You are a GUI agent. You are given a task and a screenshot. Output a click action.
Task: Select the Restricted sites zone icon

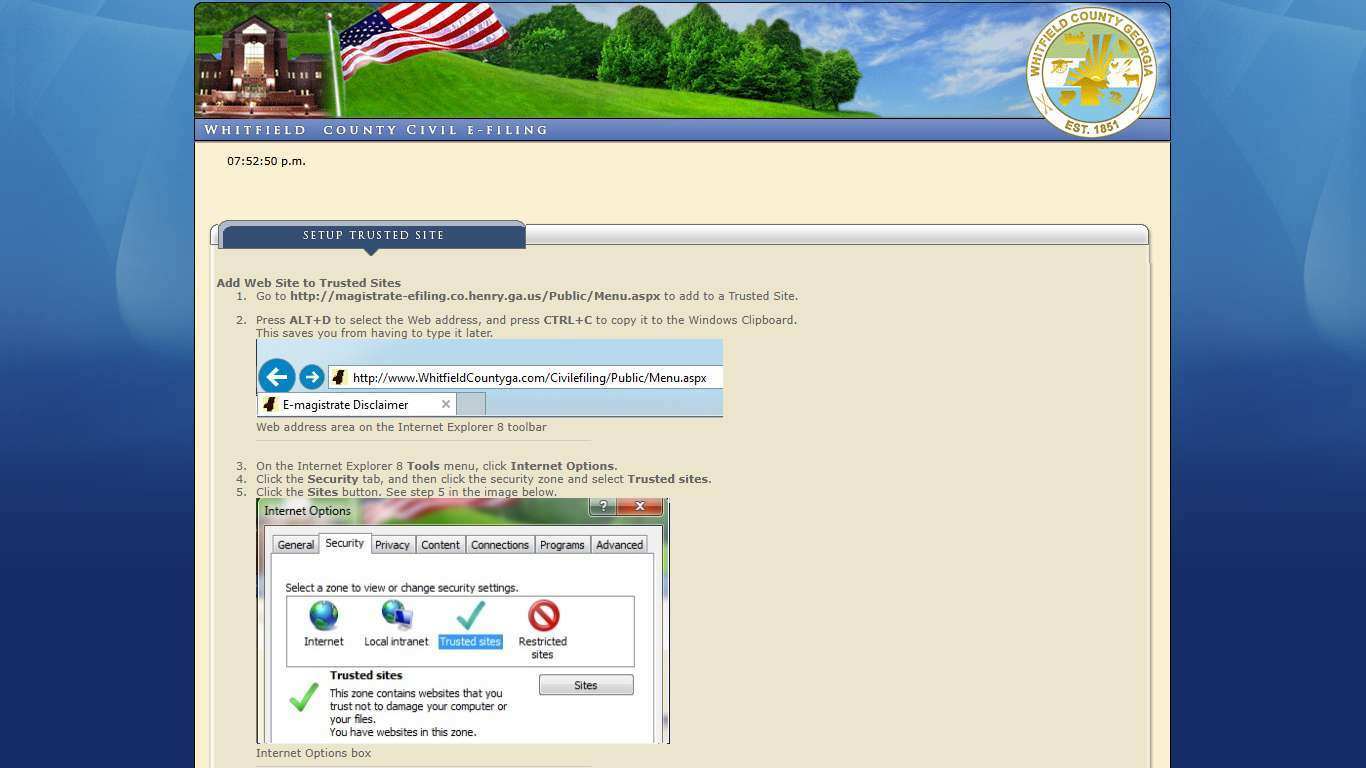pyautogui.click(x=543, y=616)
